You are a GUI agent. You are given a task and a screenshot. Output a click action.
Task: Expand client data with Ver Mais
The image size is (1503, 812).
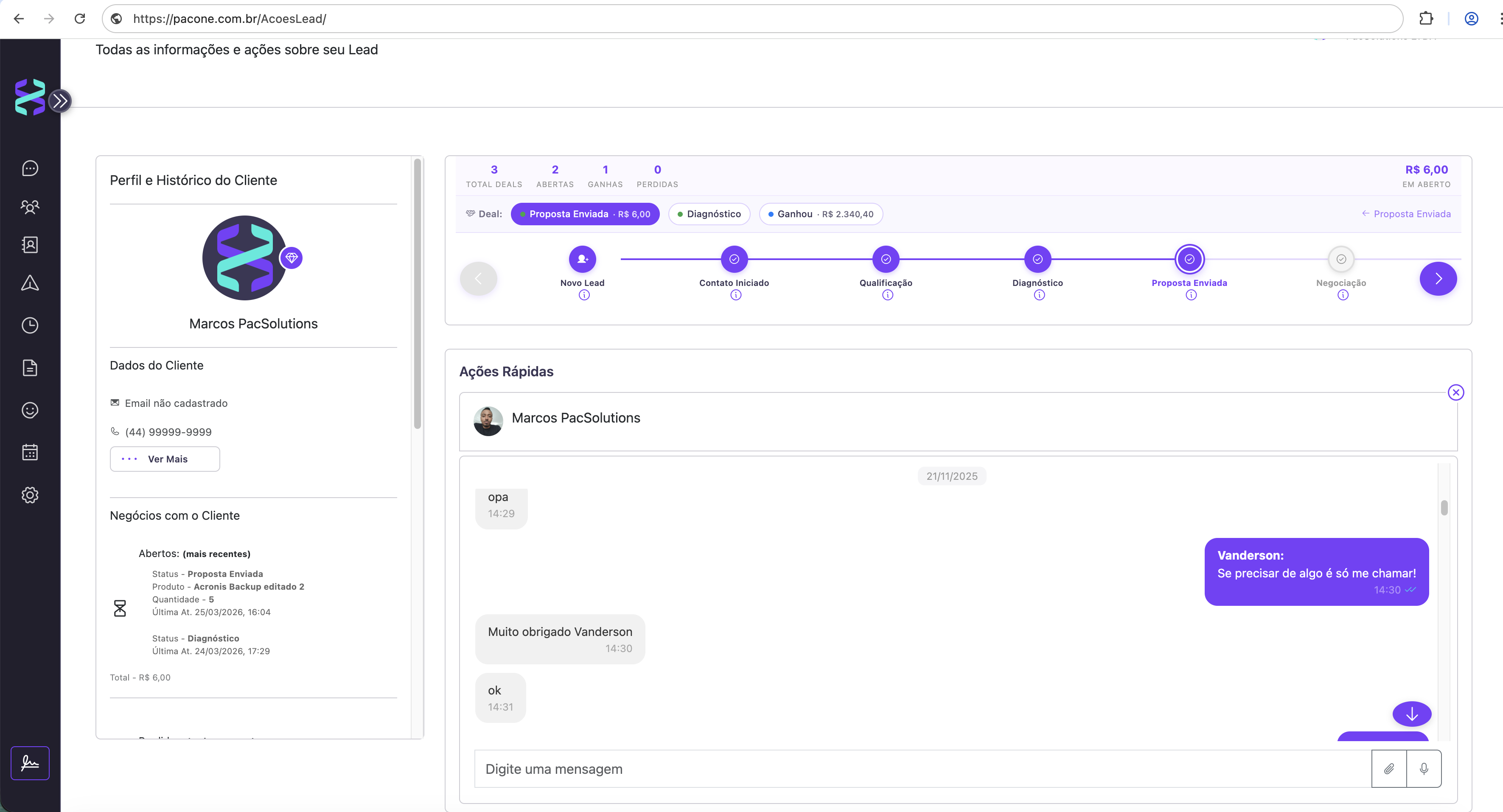tap(165, 459)
